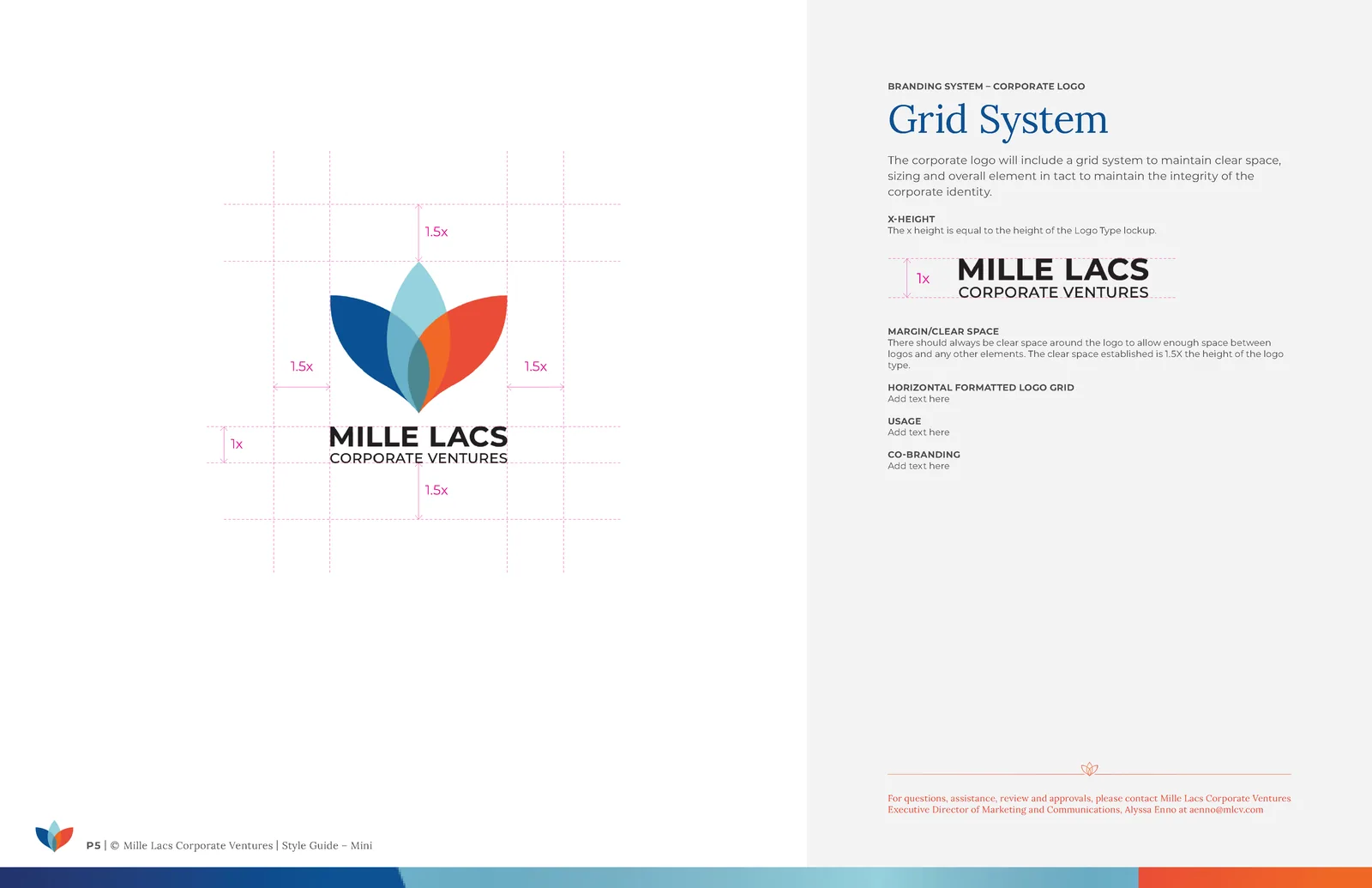The height and width of the screenshot is (888, 1372).
Task: Click the small lotus ornament on the orange divider
Action: coord(1089,769)
